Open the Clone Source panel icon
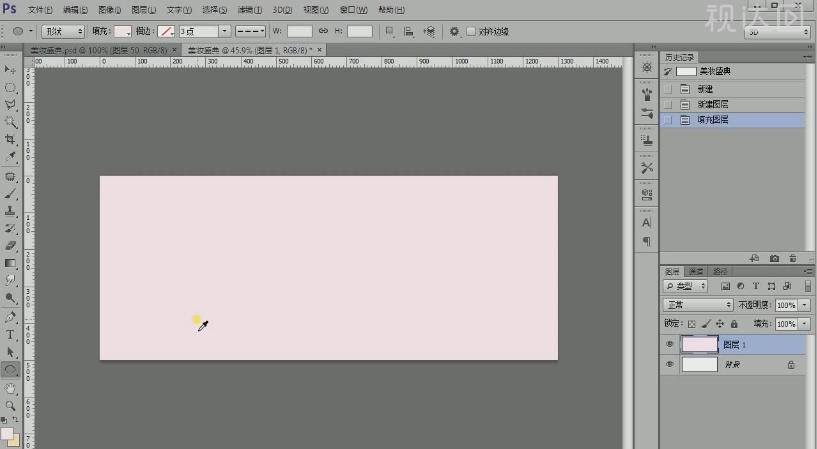 (x=647, y=140)
